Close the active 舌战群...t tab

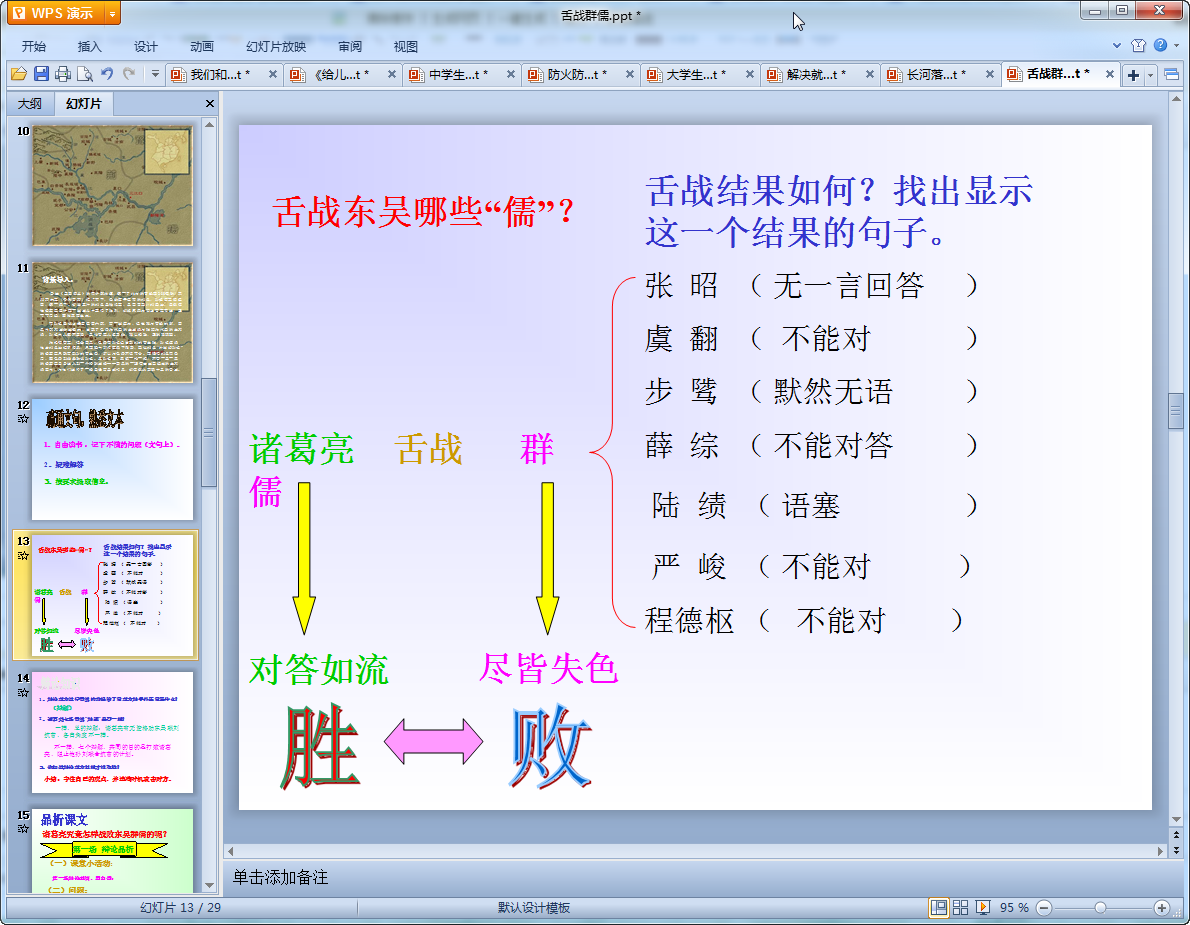pos(1110,74)
